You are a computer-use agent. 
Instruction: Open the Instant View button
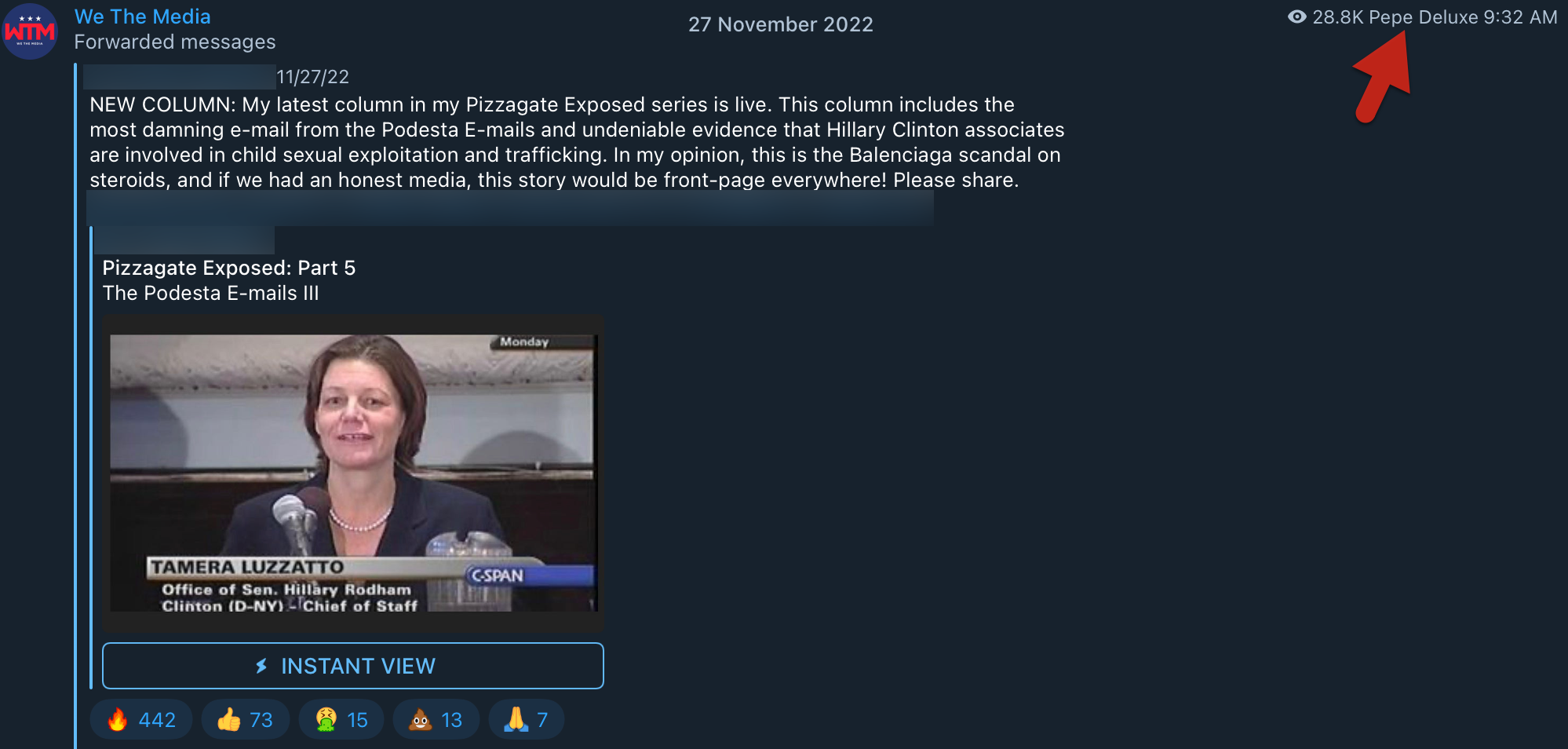(353, 666)
